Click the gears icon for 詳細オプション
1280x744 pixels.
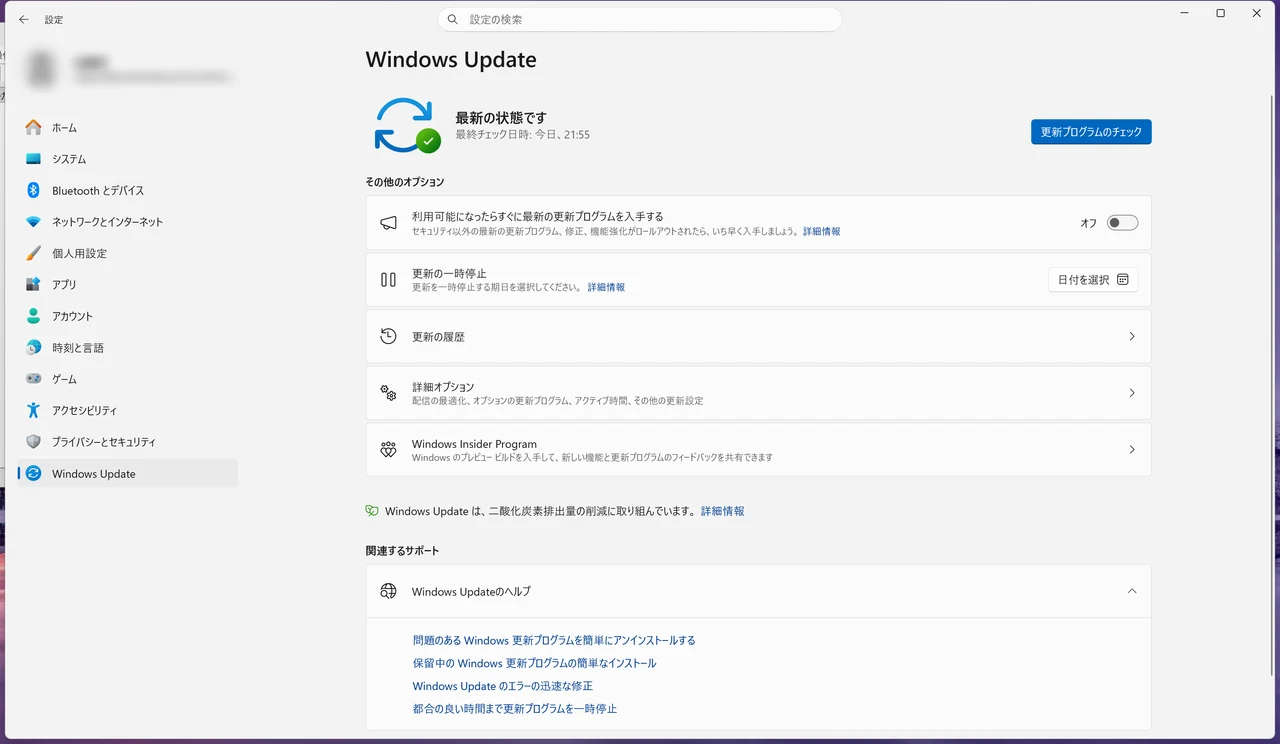point(388,393)
